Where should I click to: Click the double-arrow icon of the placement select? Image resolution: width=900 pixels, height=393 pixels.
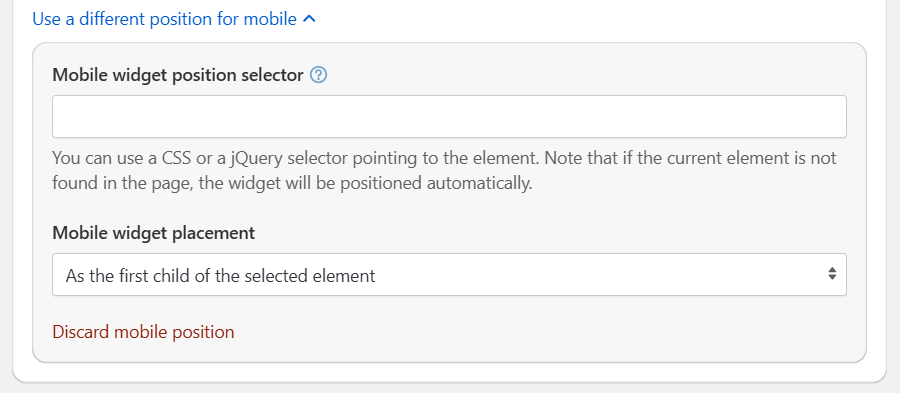click(832, 274)
